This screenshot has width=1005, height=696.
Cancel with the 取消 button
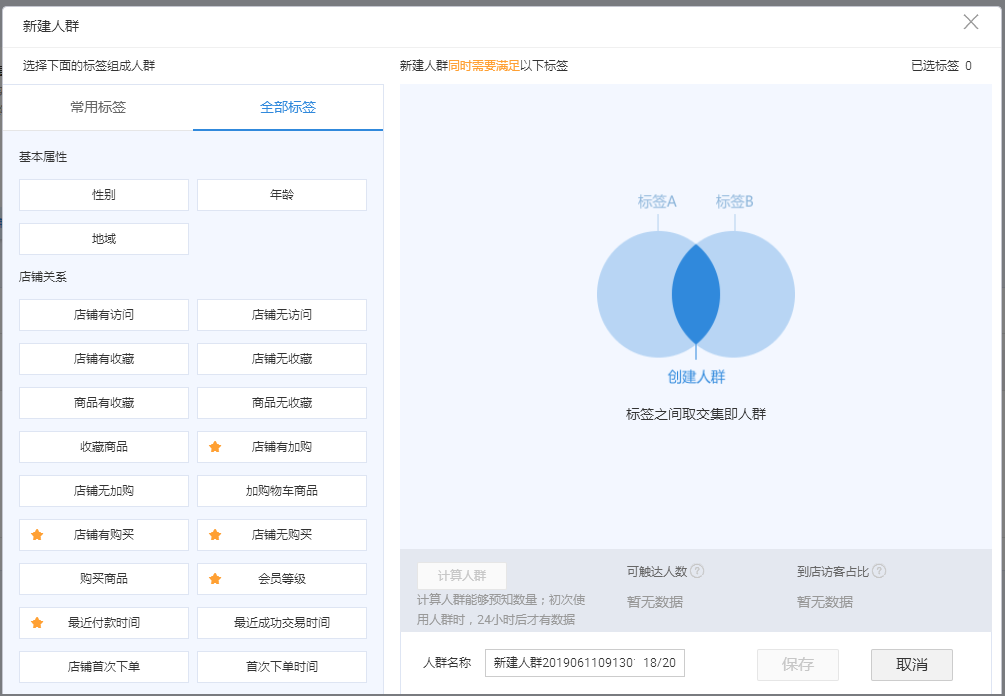pyautogui.click(x=911, y=665)
